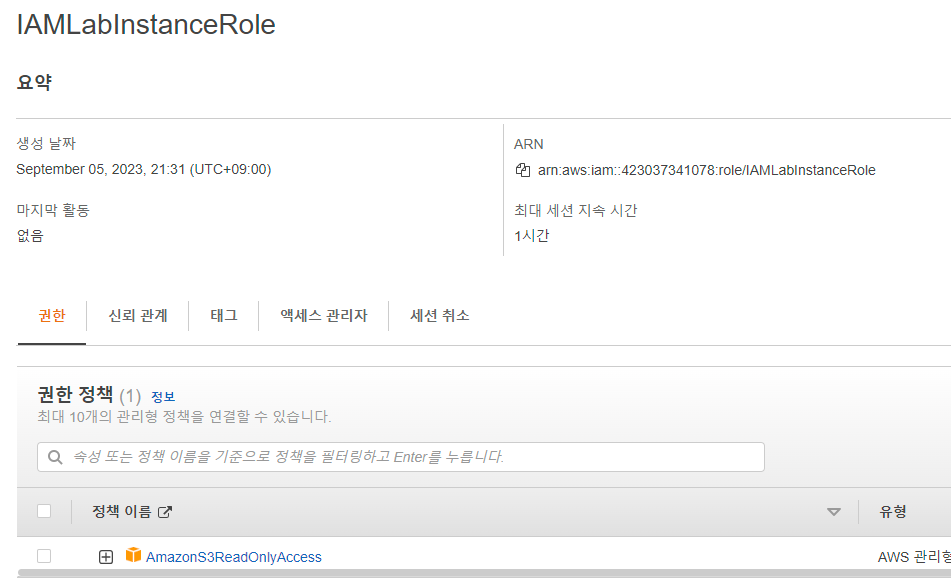Open the 태그 tab
The height and width of the screenshot is (584, 951).
[224, 315]
